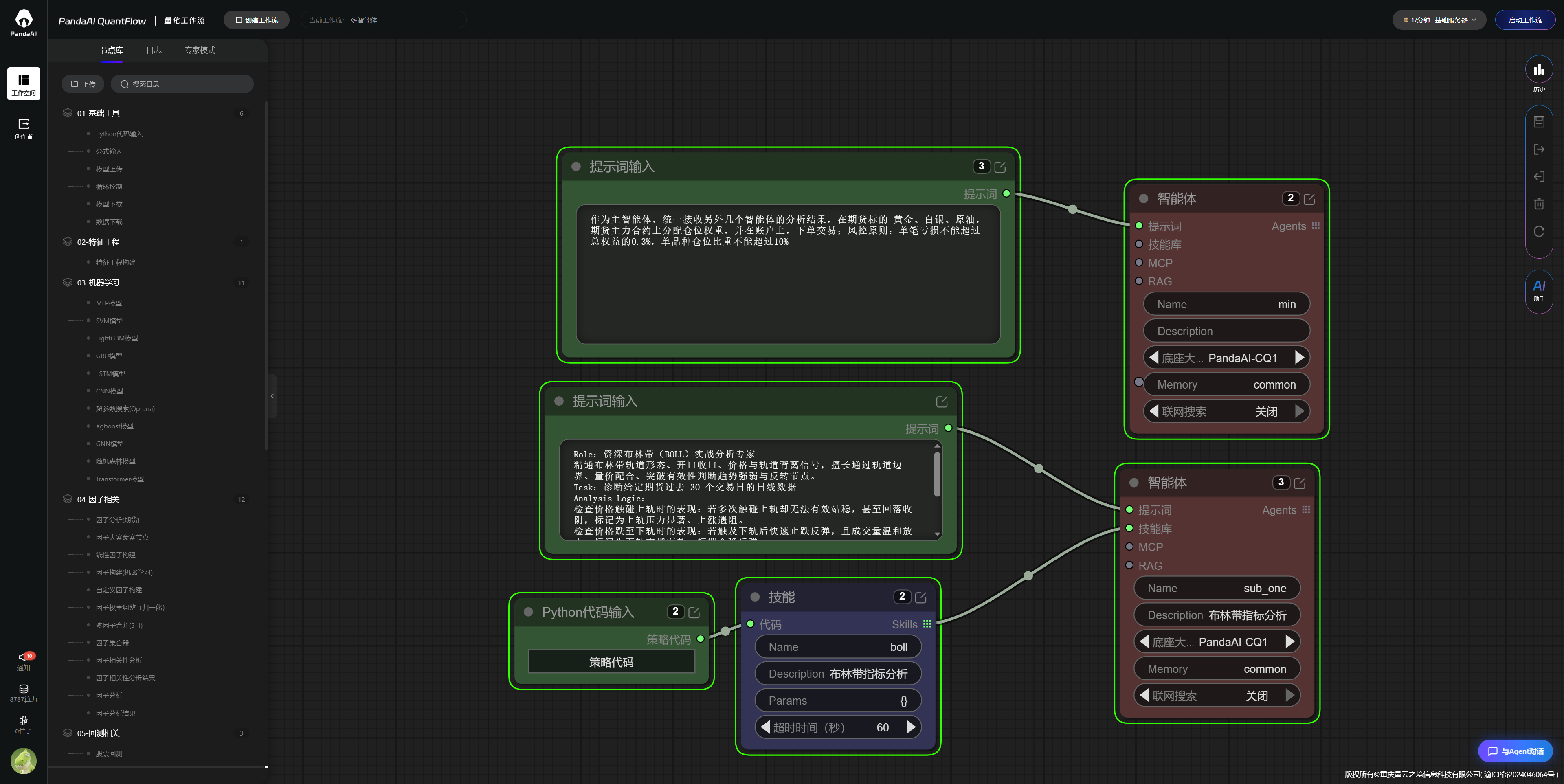Collapse the left node library panel

pyautogui.click(x=272, y=396)
